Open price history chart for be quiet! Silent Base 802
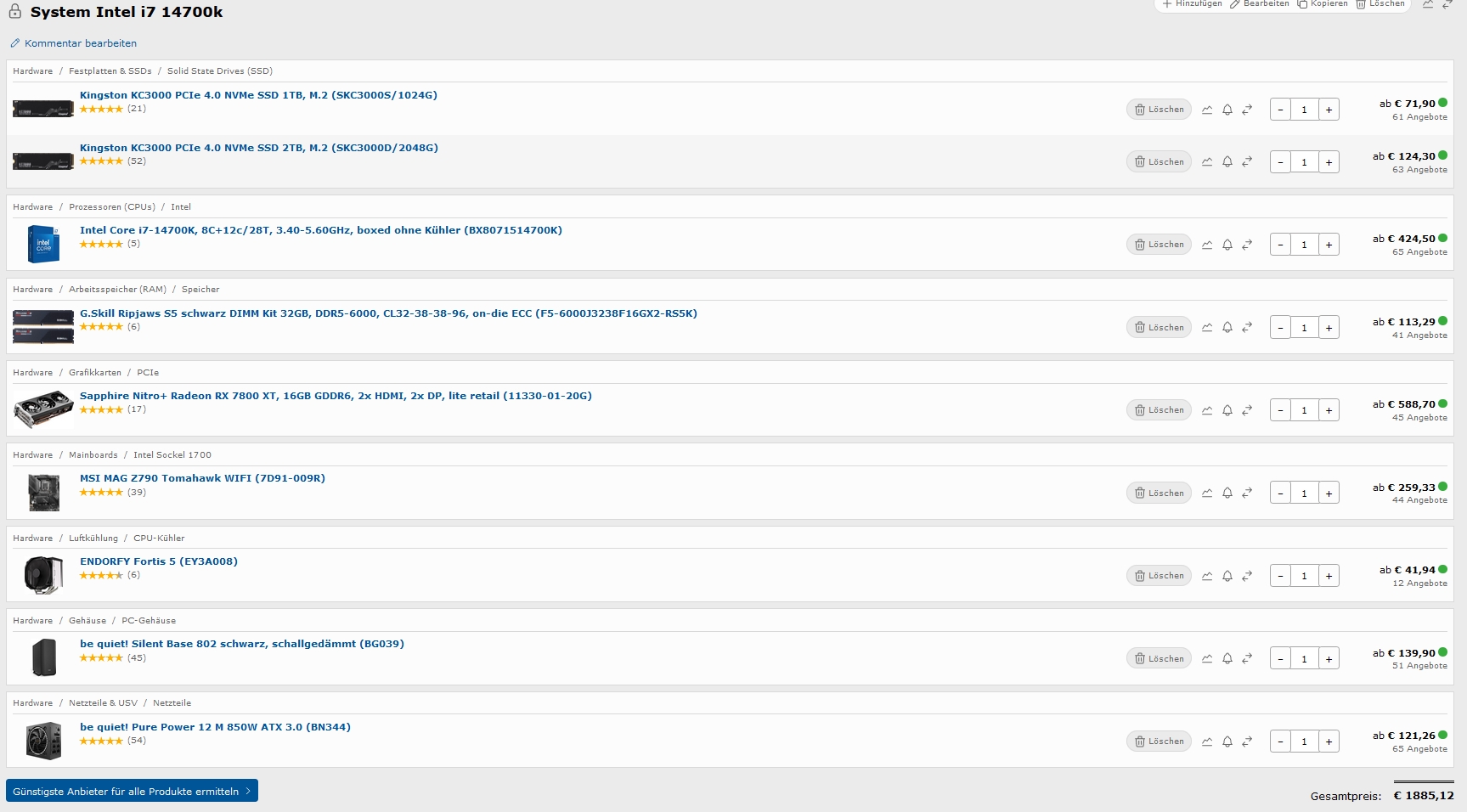The height and width of the screenshot is (812, 1467). point(1207,659)
